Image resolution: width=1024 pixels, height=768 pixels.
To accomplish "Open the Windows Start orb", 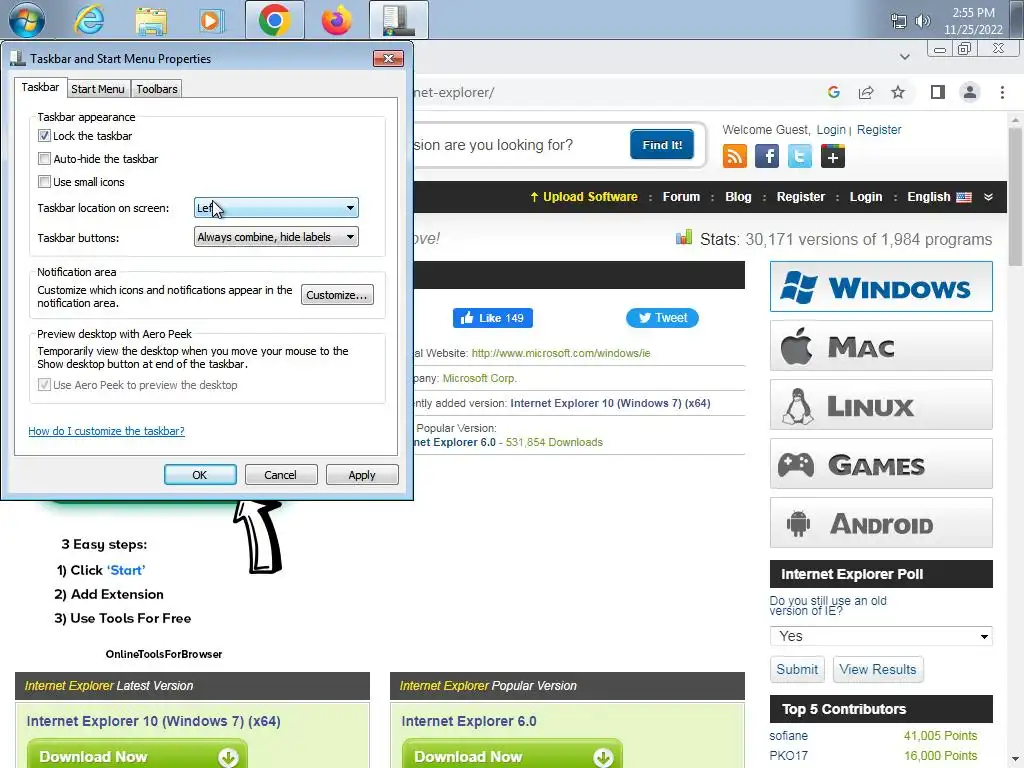I will click(27, 20).
